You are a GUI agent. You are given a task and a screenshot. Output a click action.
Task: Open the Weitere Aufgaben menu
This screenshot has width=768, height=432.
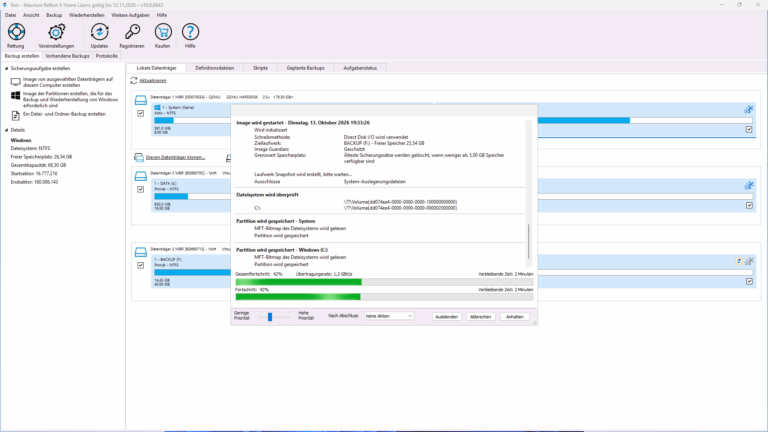coord(130,15)
